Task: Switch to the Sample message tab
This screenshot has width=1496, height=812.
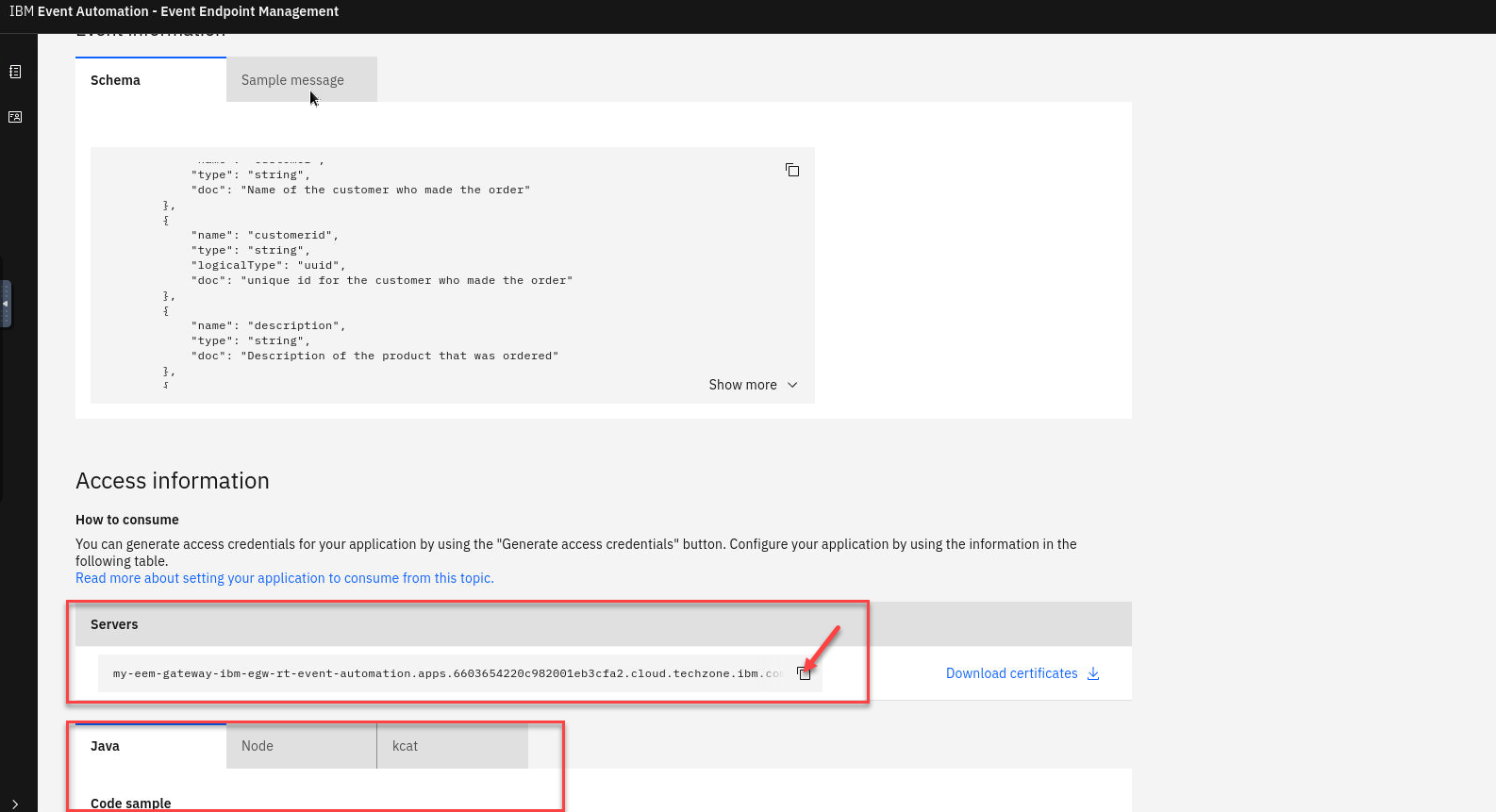Action: click(292, 80)
